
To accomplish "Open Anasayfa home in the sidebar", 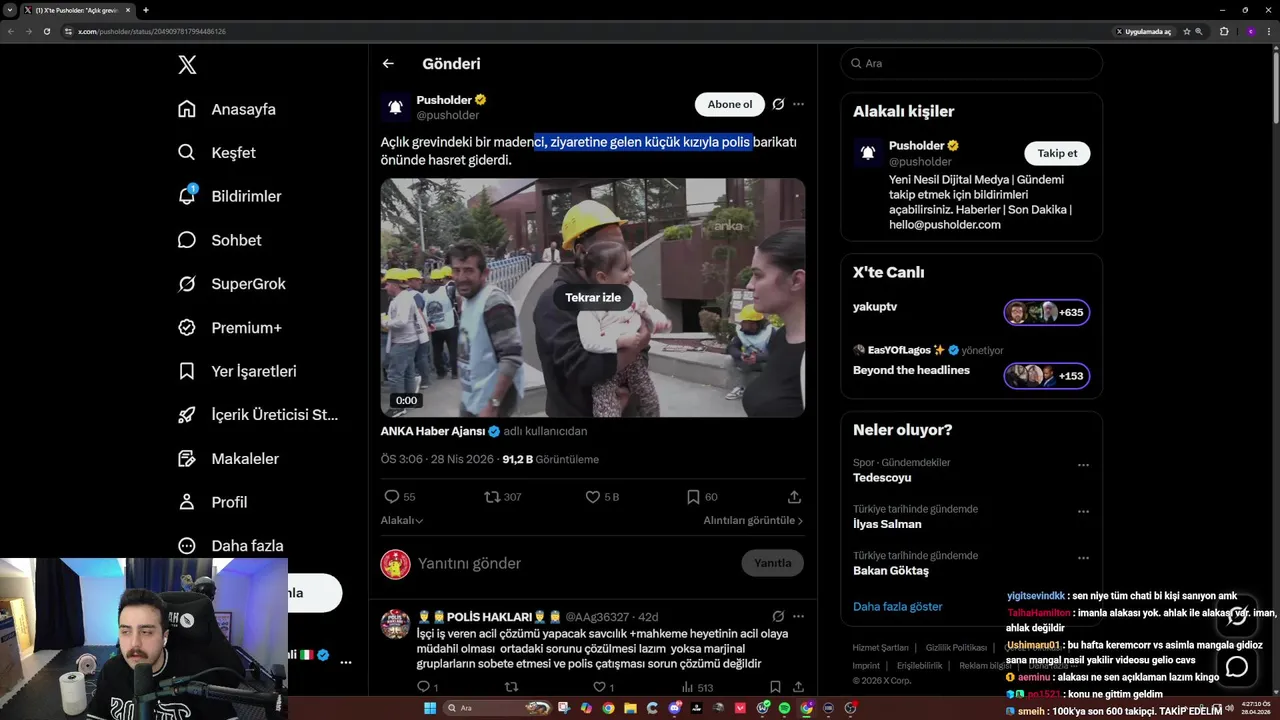I will pos(227,109).
